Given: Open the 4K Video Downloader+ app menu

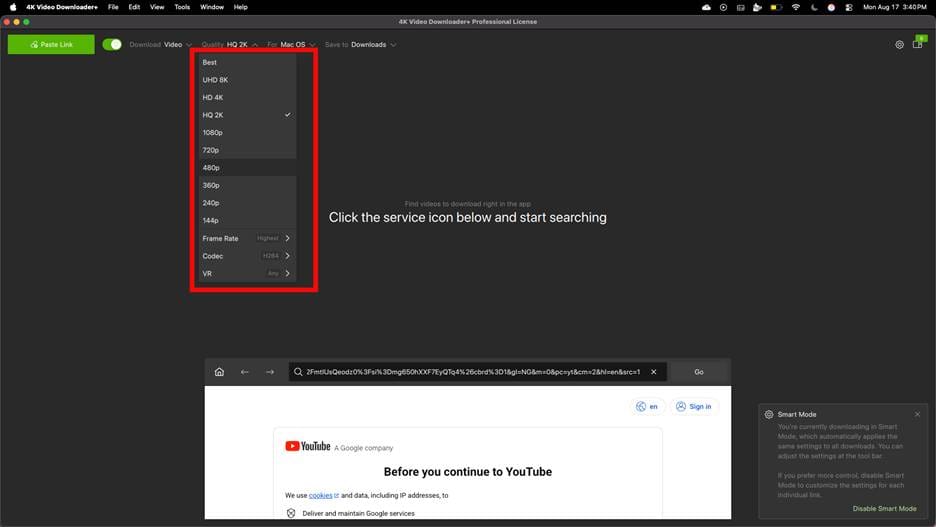Looking at the screenshot, I should click(61, 7).
